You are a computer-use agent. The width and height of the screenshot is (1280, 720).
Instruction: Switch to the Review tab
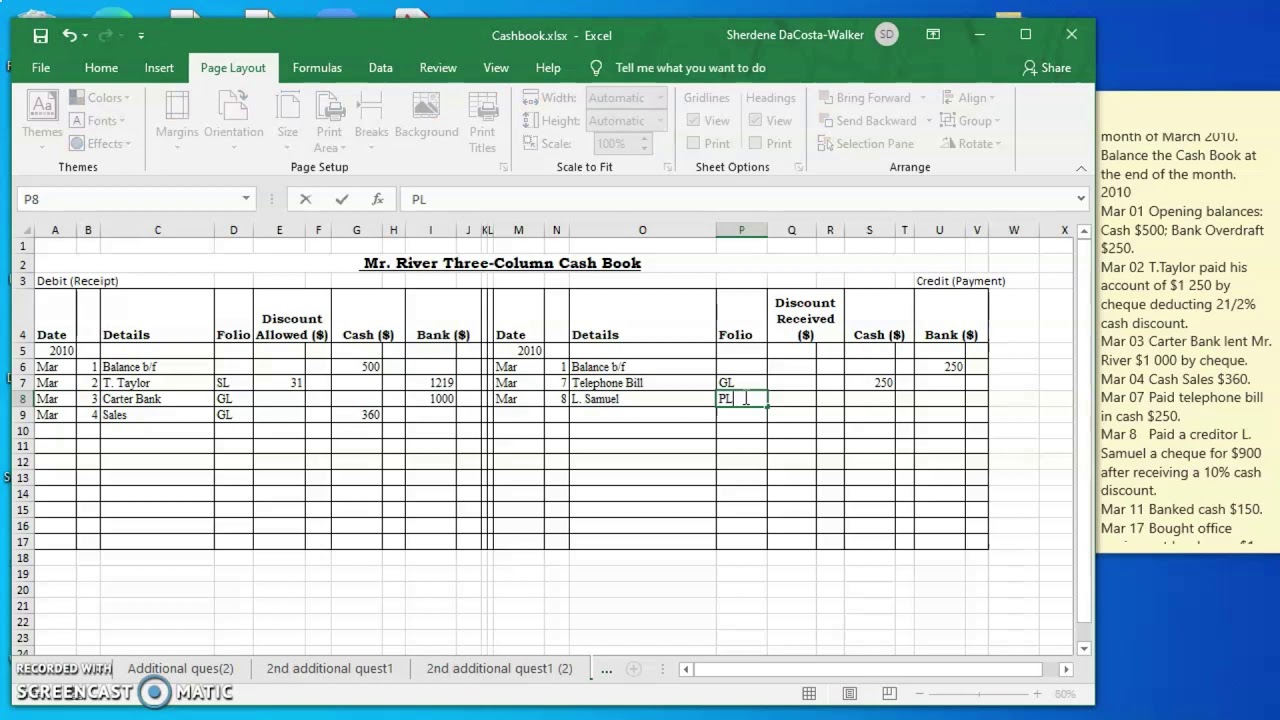point(438,68)
